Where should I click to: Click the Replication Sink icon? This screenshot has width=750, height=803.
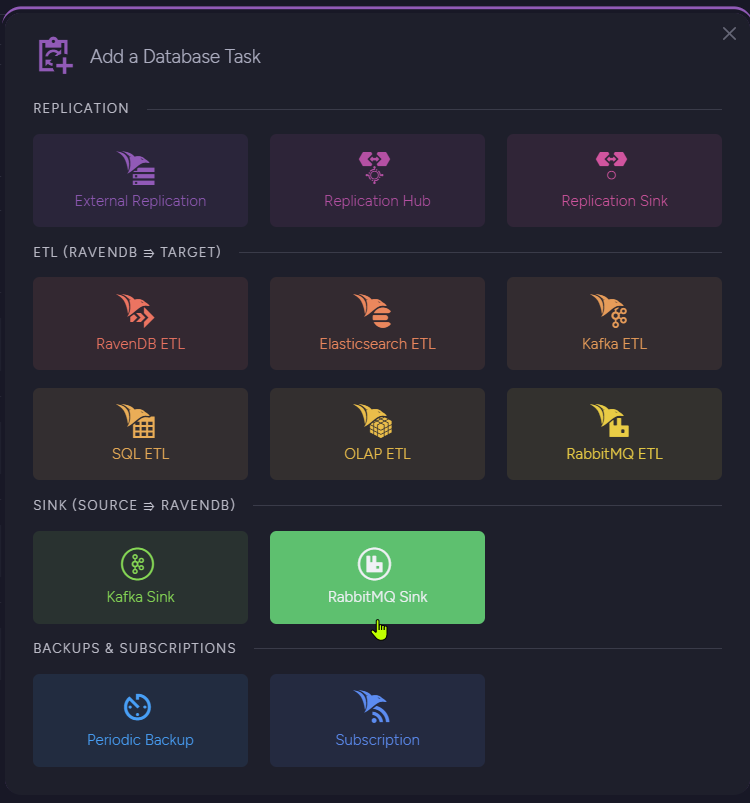[x=611, y=165]
